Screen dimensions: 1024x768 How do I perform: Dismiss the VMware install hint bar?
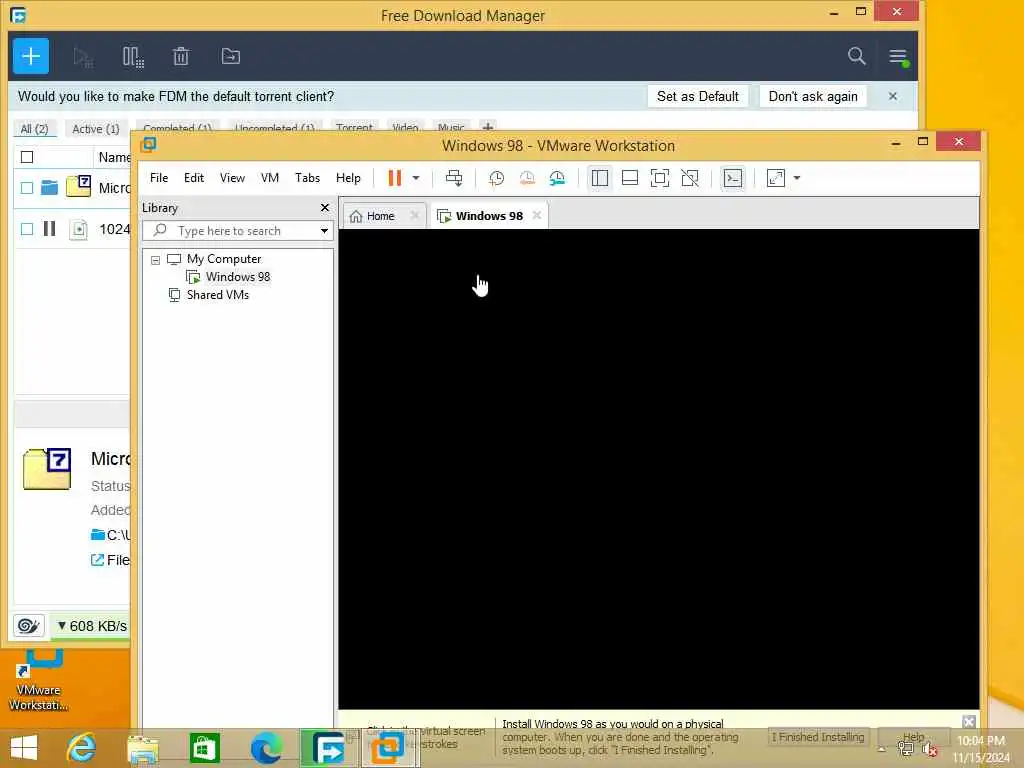[968, 722]
